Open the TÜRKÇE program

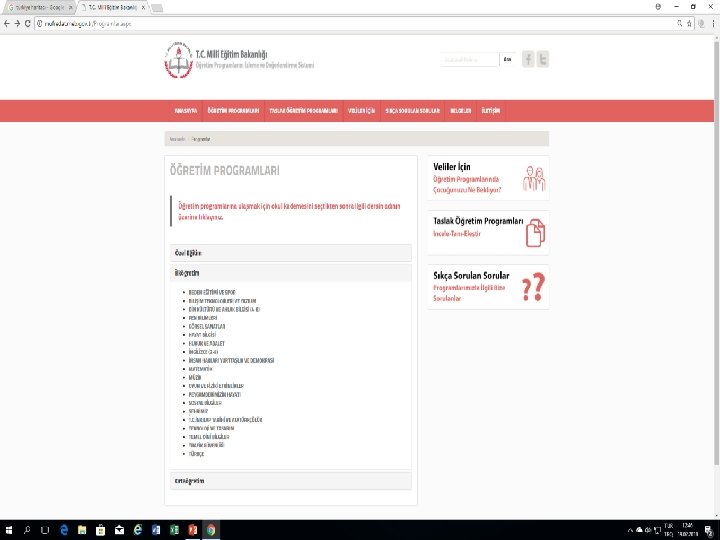coord(197,454)
